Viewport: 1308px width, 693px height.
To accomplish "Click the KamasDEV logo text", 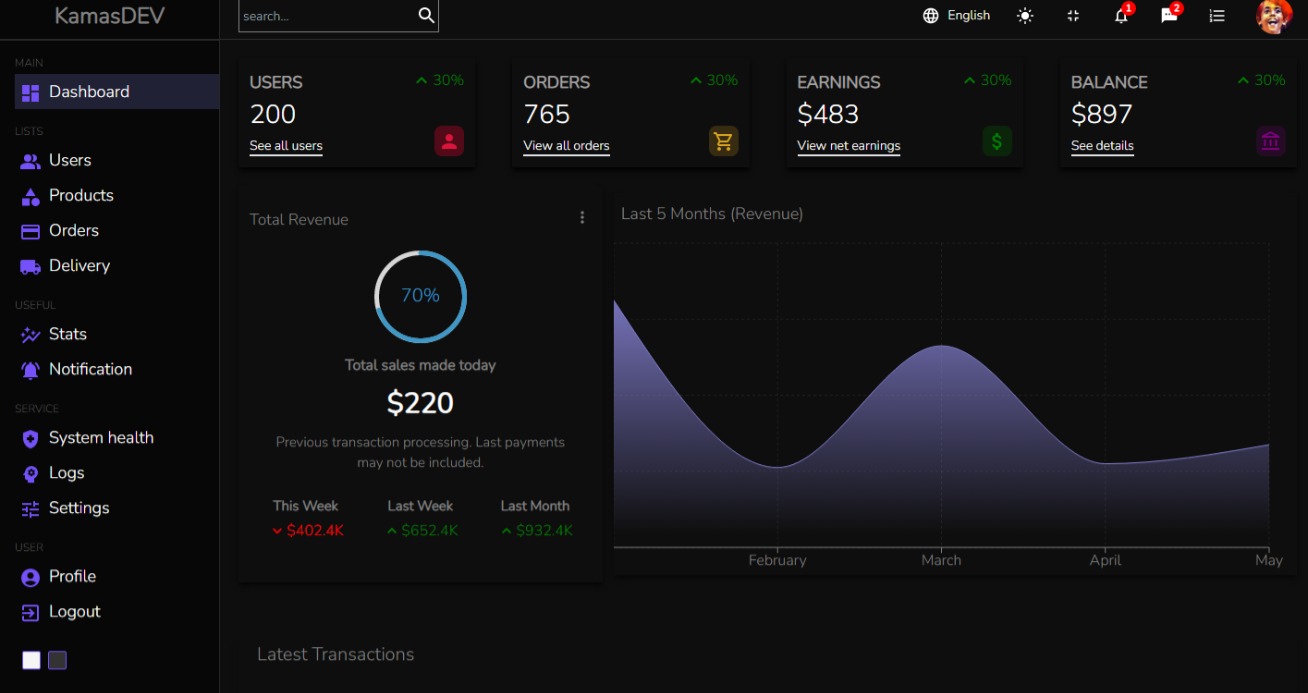I will 110,16.
